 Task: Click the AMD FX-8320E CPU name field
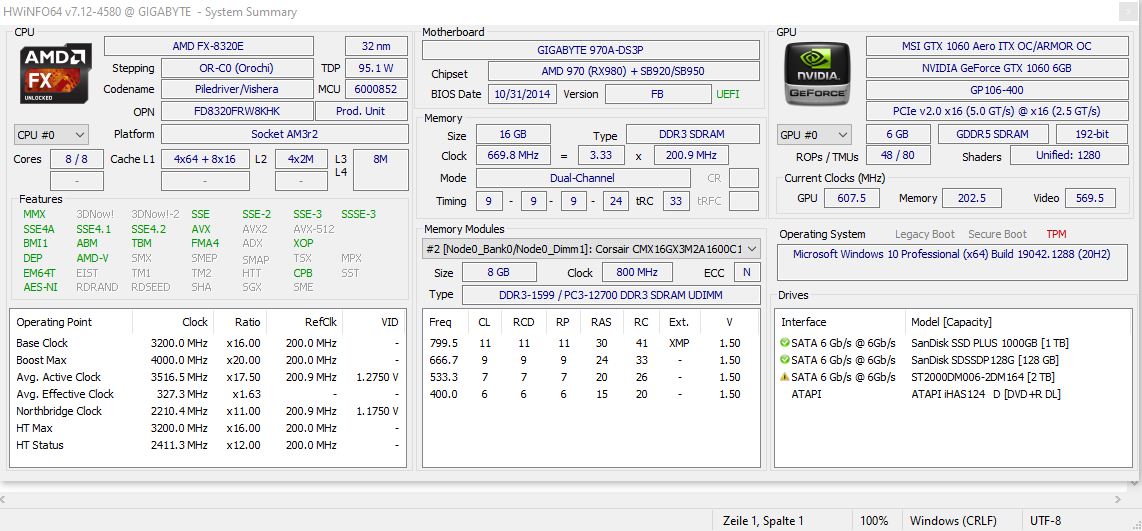click(x=208, y=46)
